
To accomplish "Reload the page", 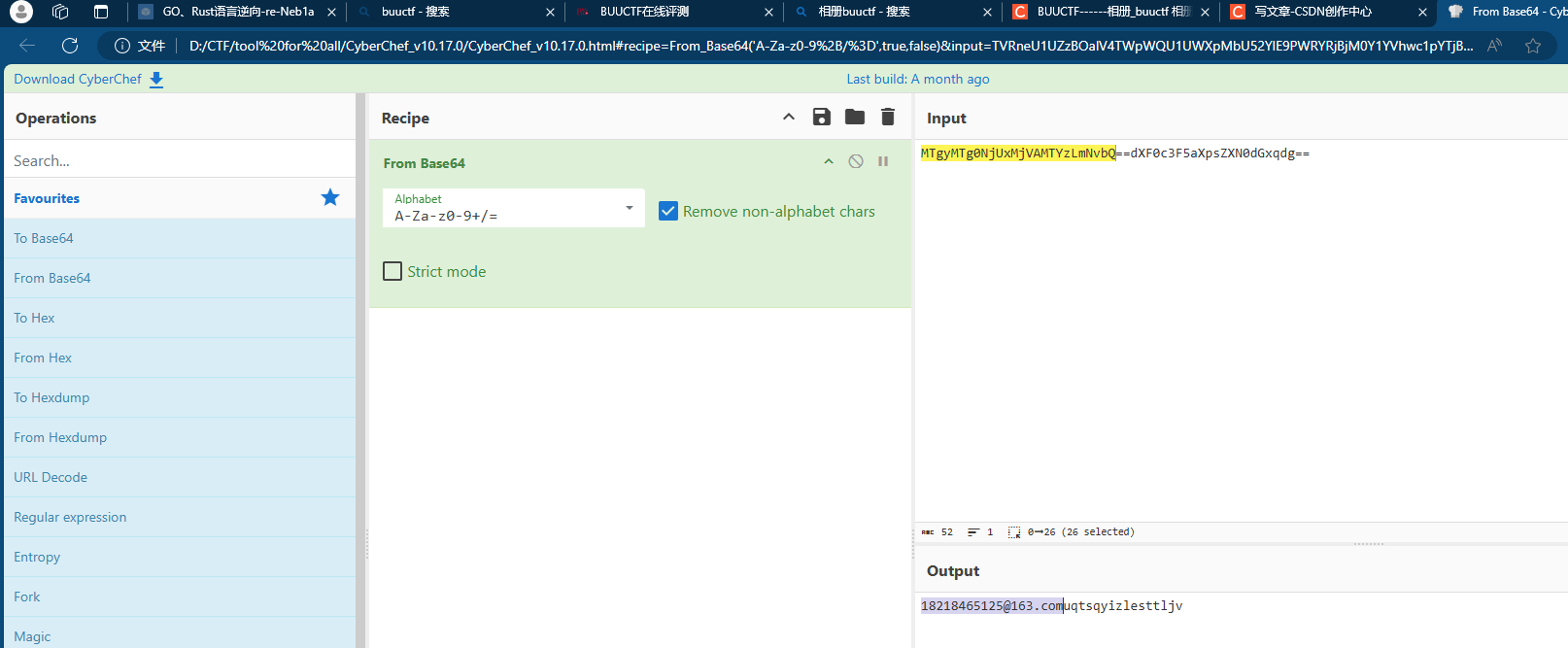I will click(70, 46).
